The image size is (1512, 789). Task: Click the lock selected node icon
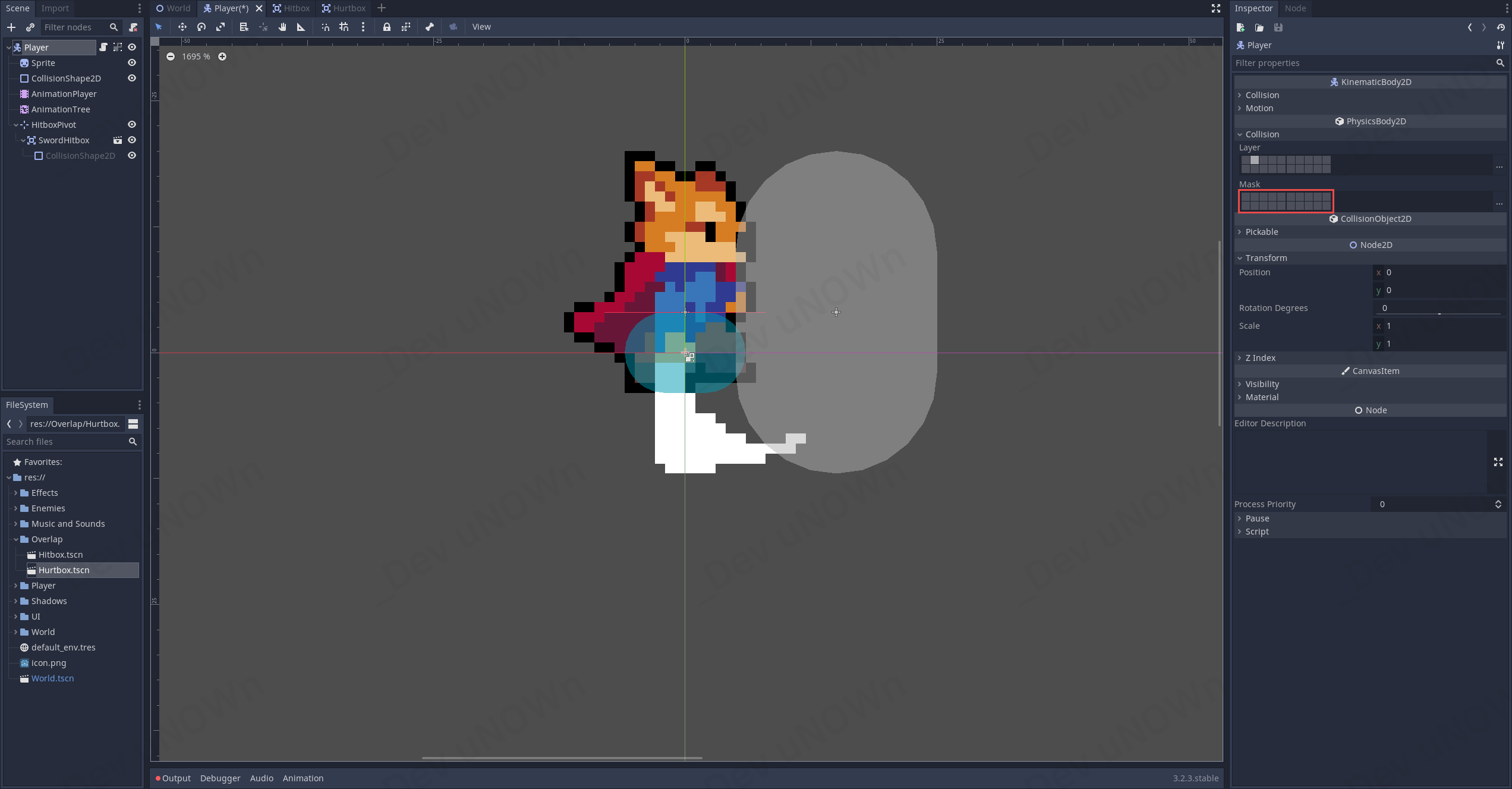[387, 27]
